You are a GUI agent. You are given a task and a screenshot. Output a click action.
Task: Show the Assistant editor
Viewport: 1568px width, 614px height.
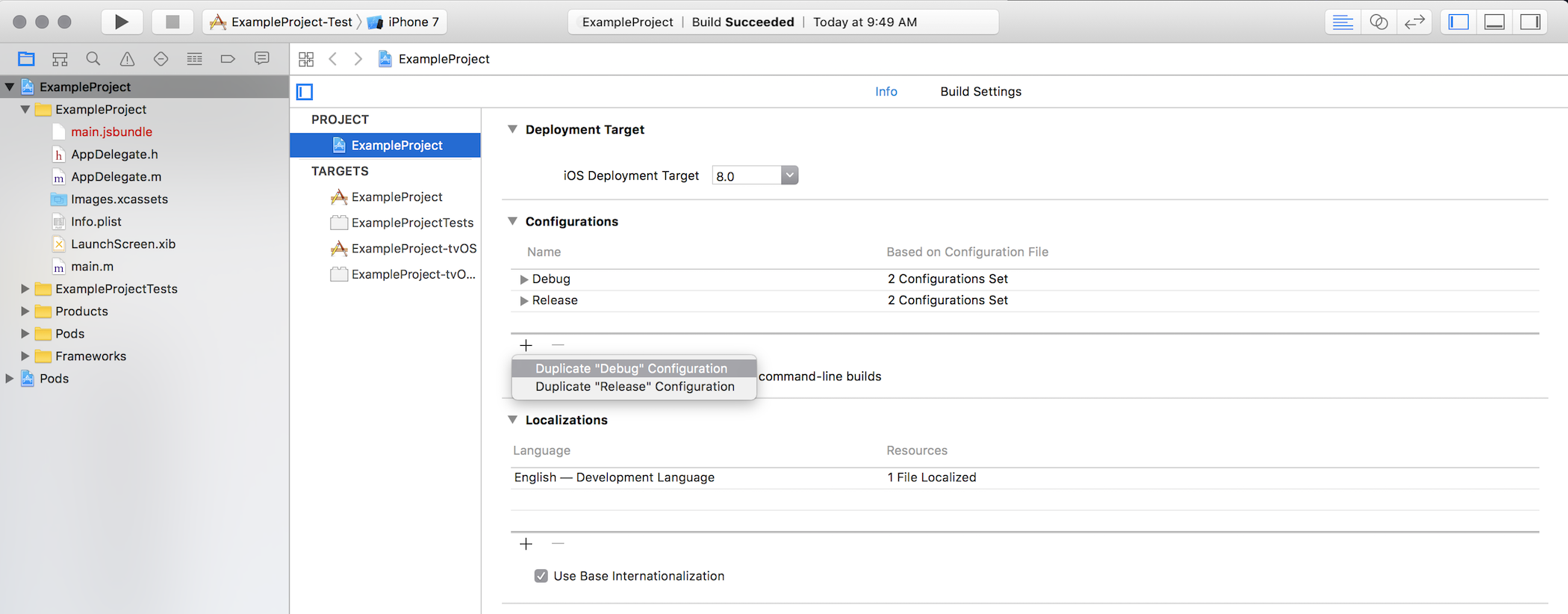(1378, 22)
